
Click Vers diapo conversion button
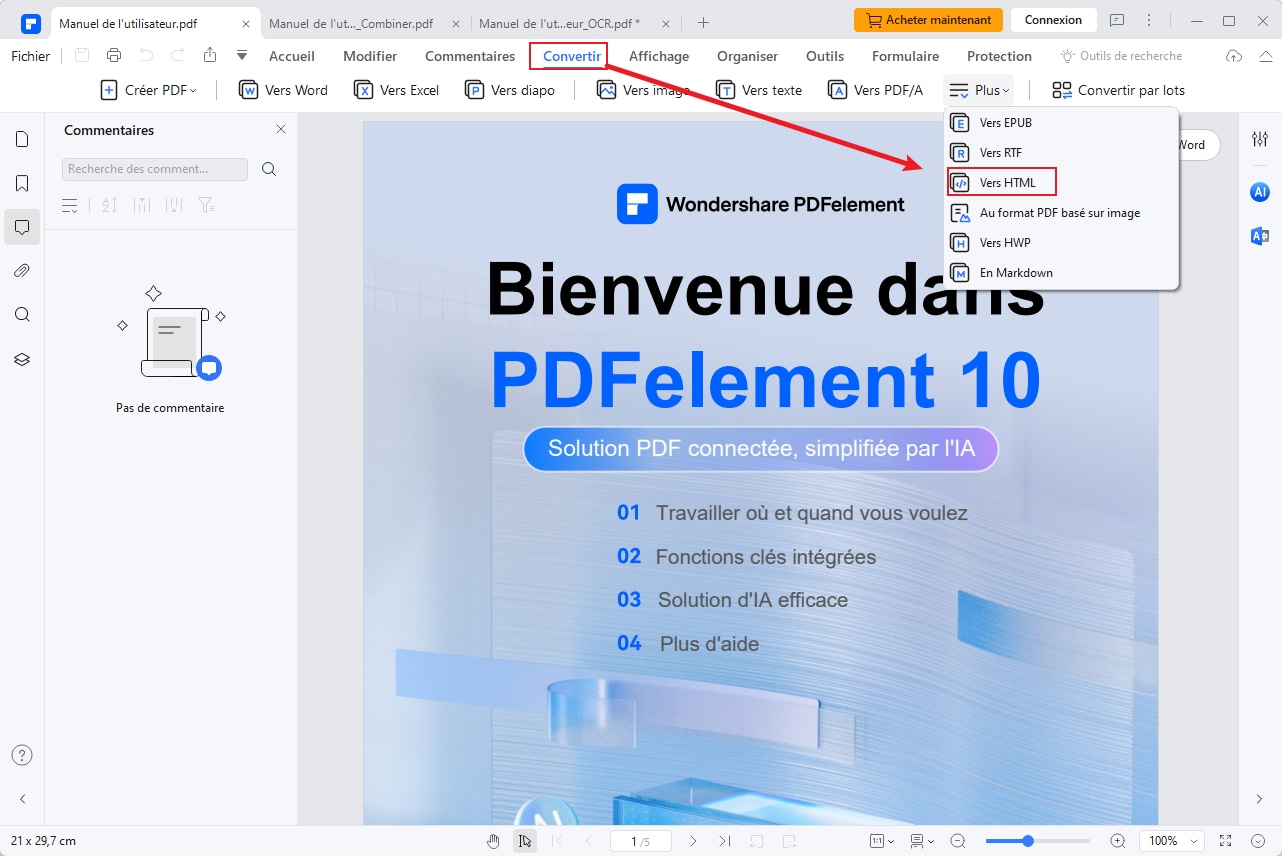[x=509, y=90]
